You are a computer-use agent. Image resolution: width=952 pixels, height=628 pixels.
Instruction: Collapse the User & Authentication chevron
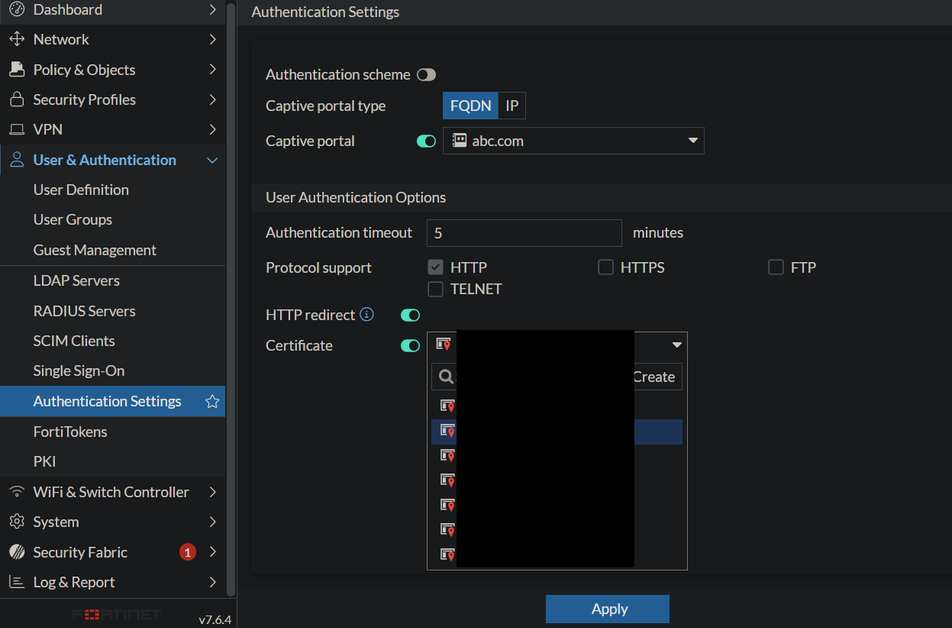[x=212, y=160]
